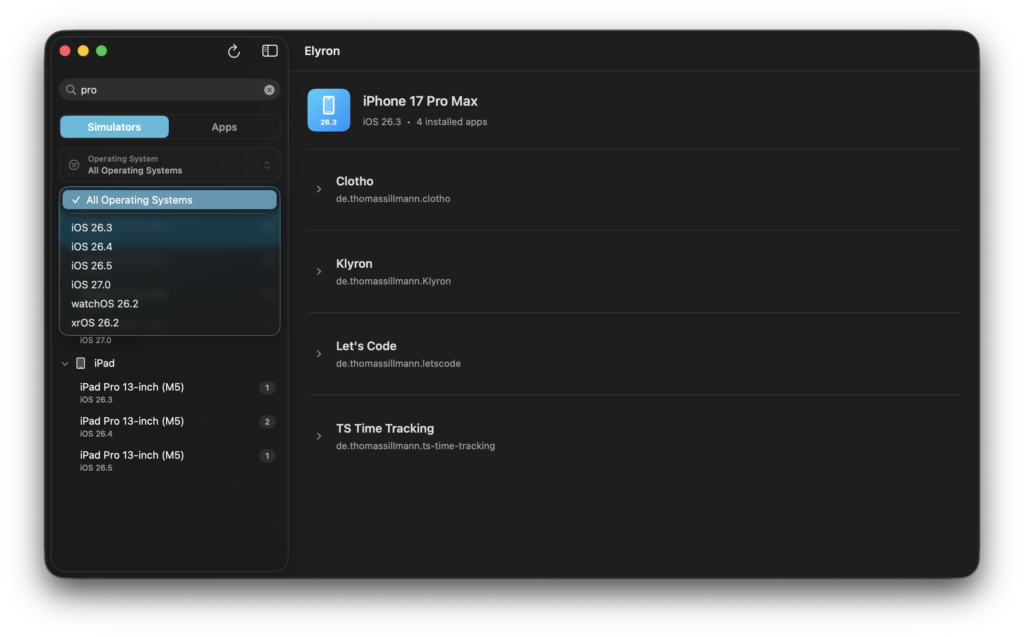Click bundle ID de.thomassillmann.Klyron
This screenshot has height=637, width=1024.
click(x=393, y=281)
